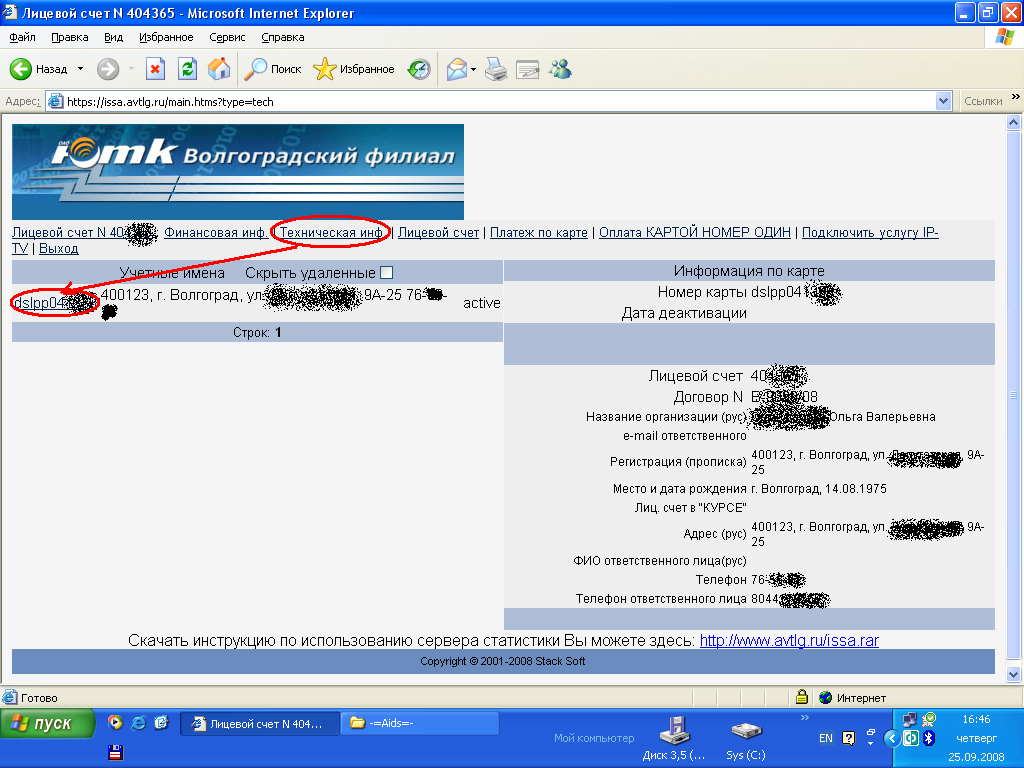Click the network computers tray icon

pyautogui.click(x=909, y=719)
